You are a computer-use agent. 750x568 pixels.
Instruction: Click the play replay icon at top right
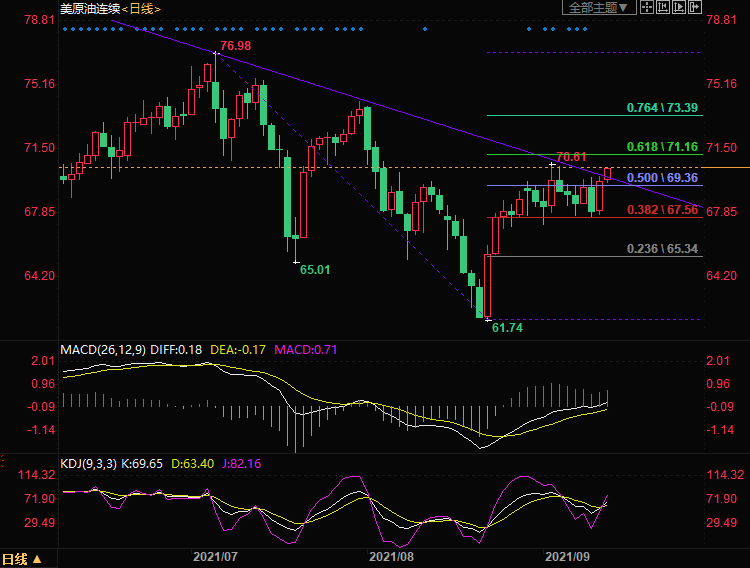[679, 7]
